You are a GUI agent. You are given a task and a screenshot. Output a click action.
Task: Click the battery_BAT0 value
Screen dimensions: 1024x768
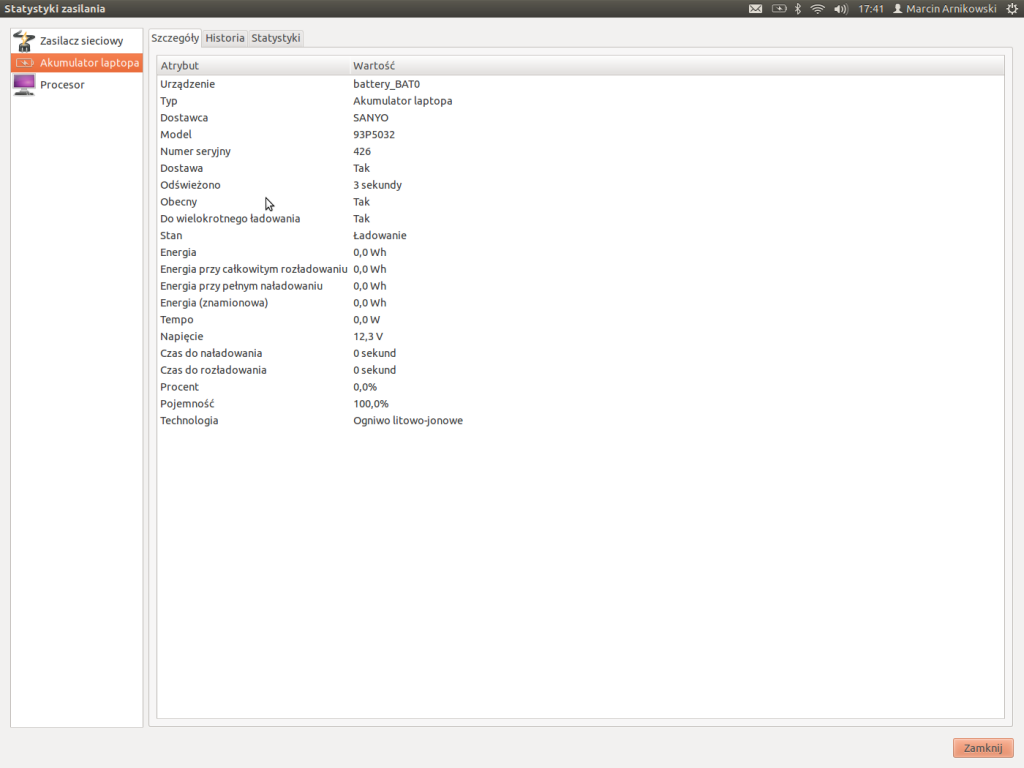387,84
